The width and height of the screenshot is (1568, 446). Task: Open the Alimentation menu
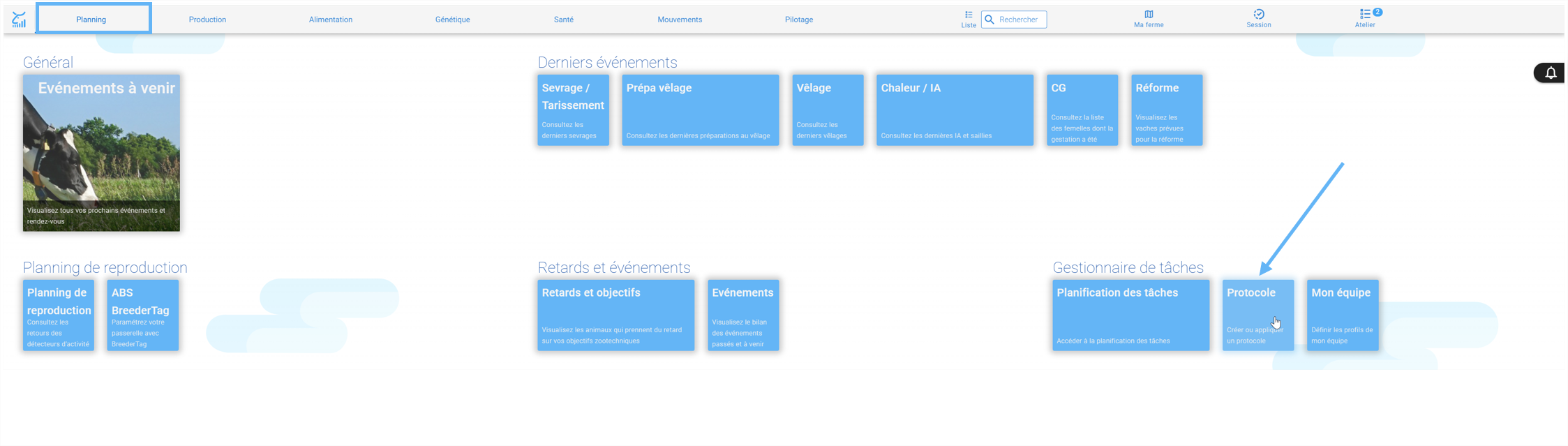coord(331,20)
